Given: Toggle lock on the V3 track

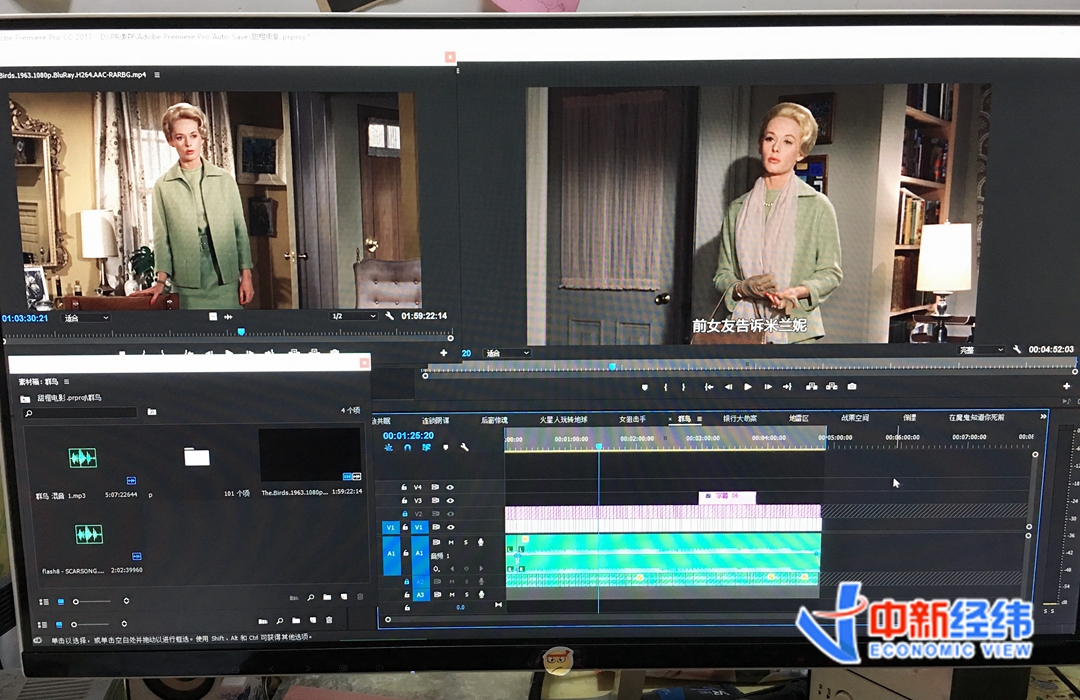Looking at the screenshot, I should (x=404, y=500).
